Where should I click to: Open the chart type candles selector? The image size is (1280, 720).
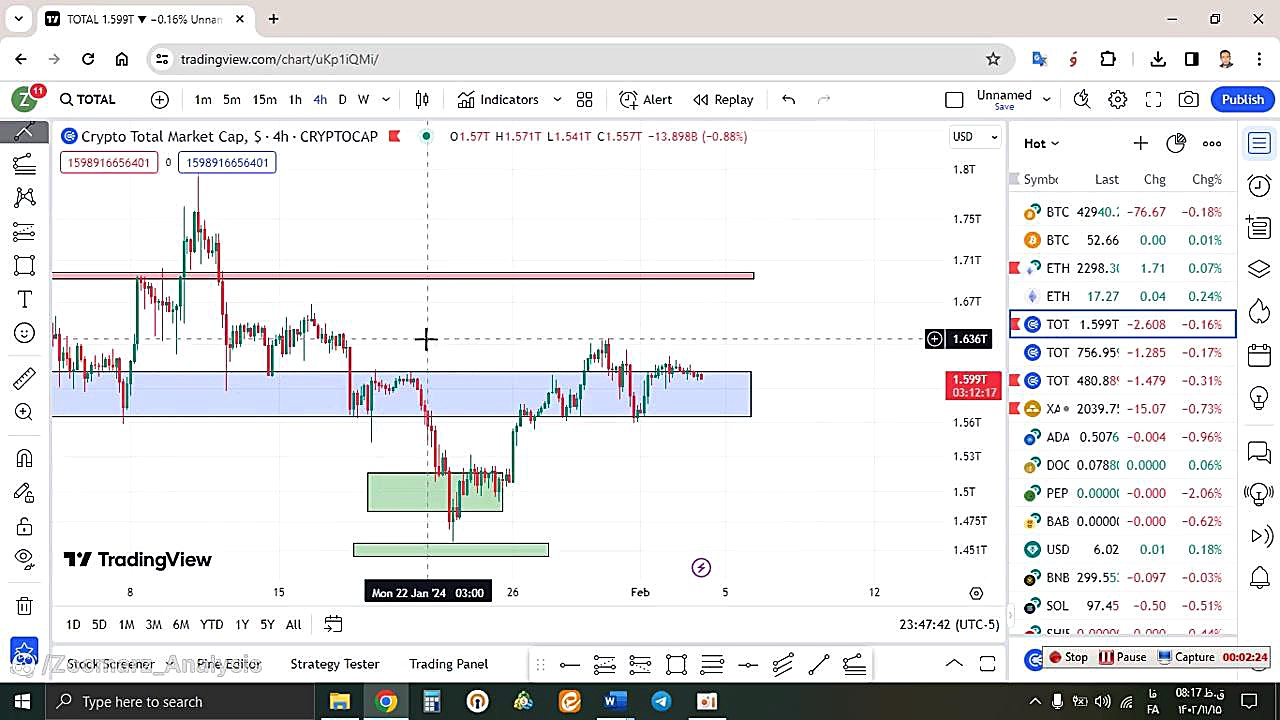[x=422, y=99]
